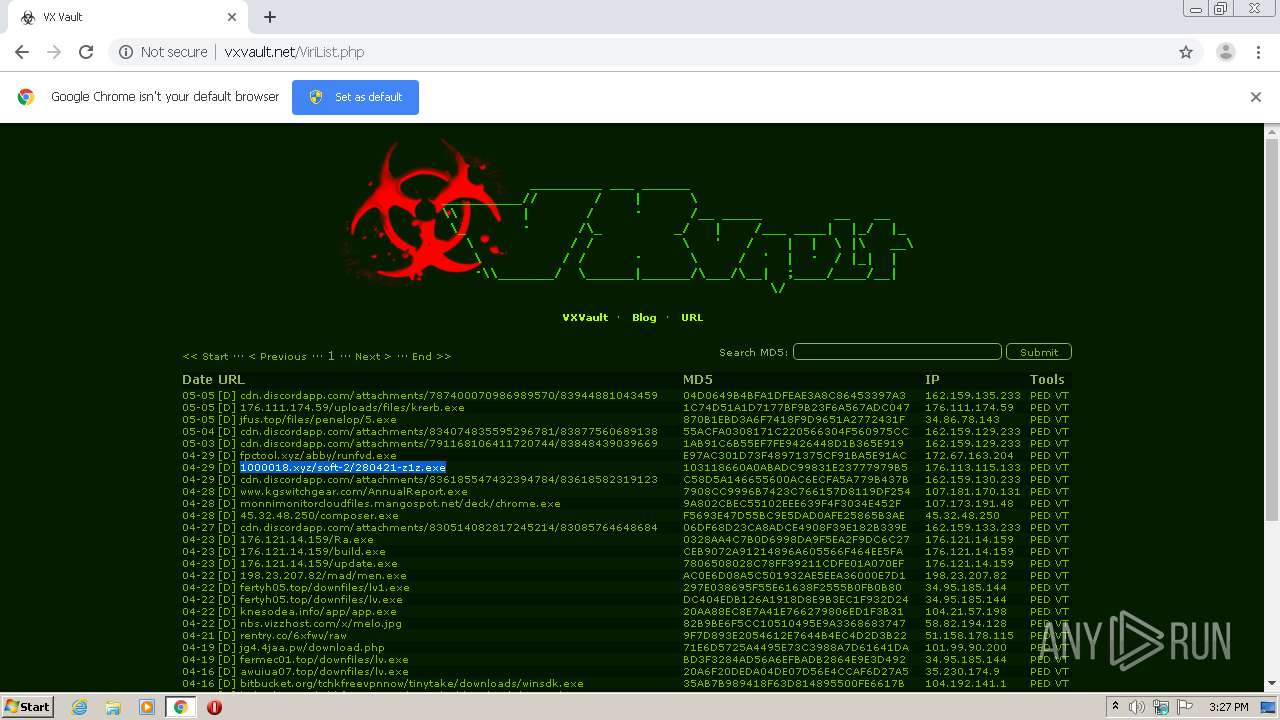Viewport: 1280px width, 720px height.
Task: Click knesodea.info/app/app.exe entry
Action: click(319, 612)
